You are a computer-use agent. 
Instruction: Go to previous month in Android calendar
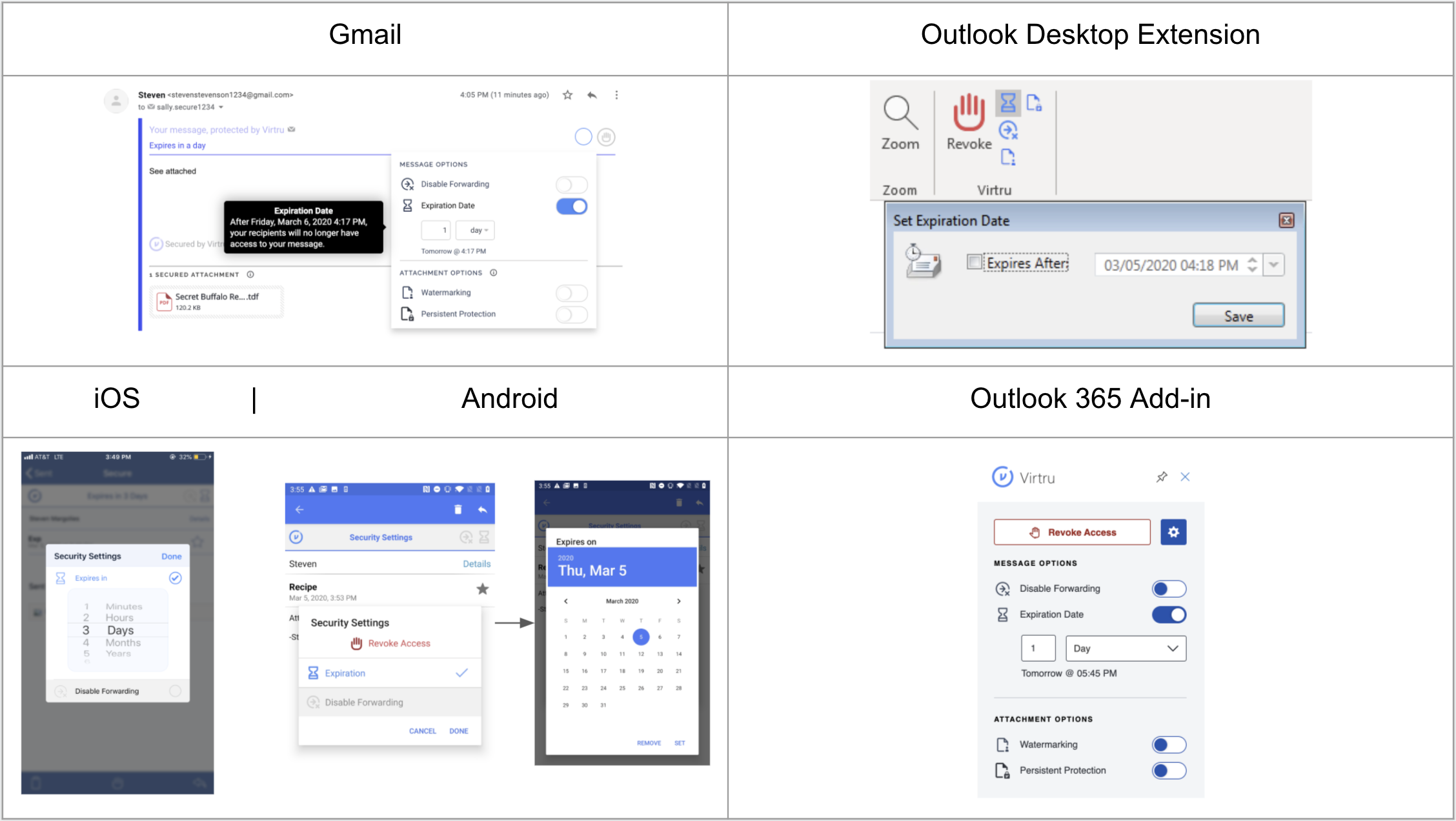tap(566, 601)
